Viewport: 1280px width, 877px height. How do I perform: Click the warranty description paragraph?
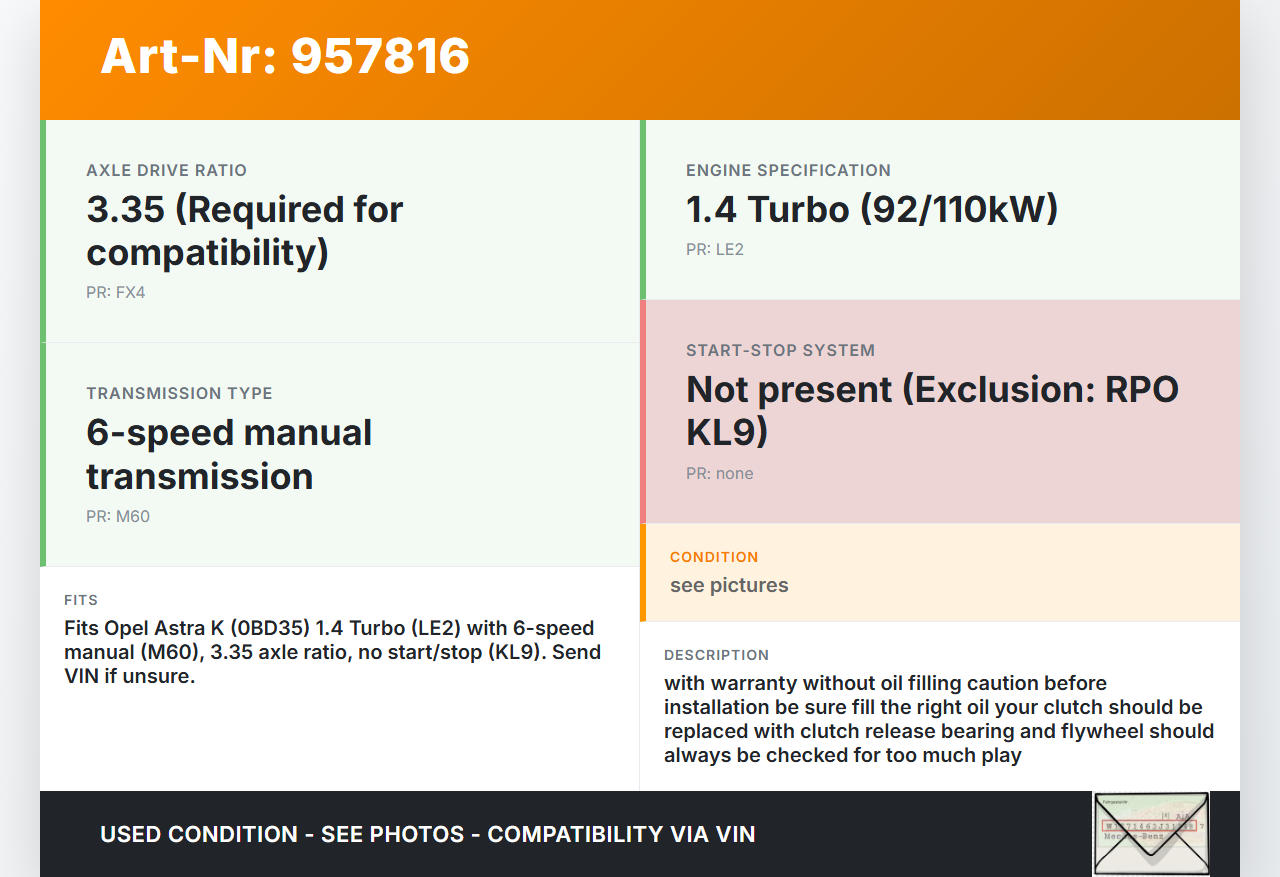[x=939, y=719]
